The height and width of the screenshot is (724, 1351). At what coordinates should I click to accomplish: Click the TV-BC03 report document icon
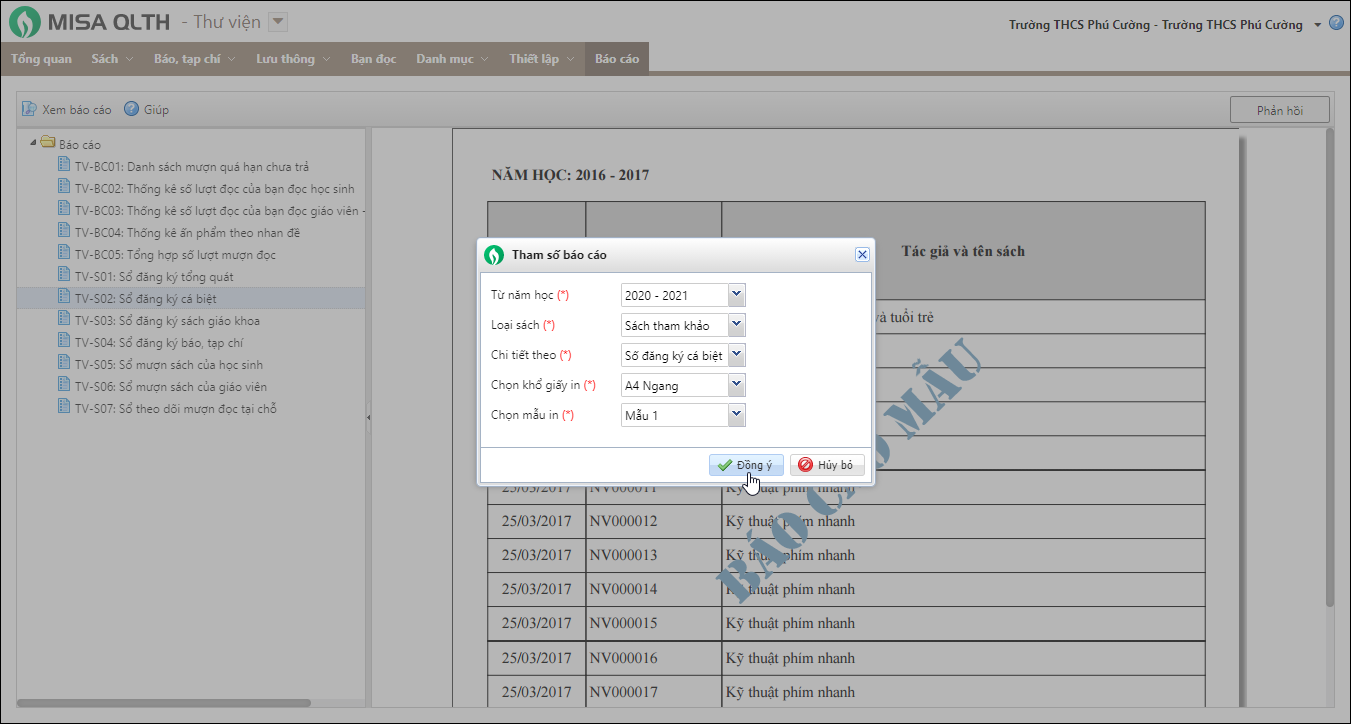tap(64, 210)
